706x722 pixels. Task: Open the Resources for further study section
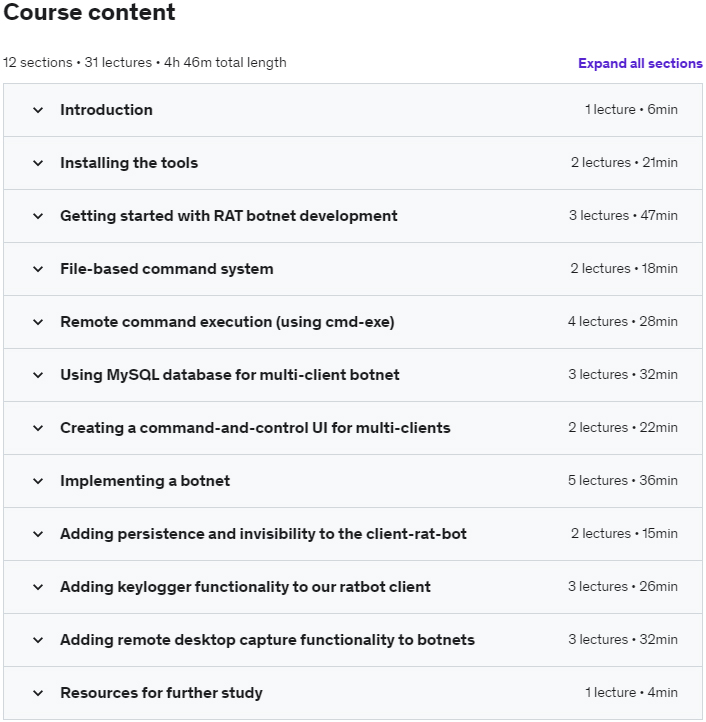161,693
